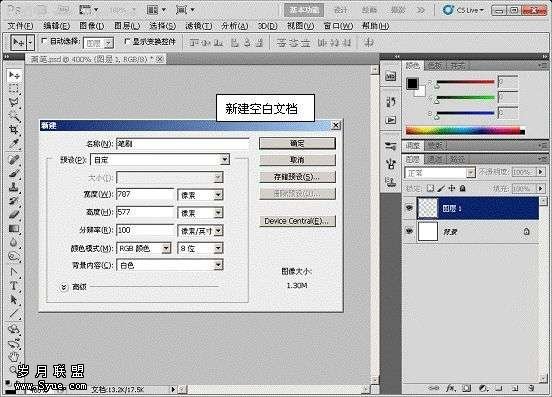Click the fx layer style icon

(x=451, y=388)
